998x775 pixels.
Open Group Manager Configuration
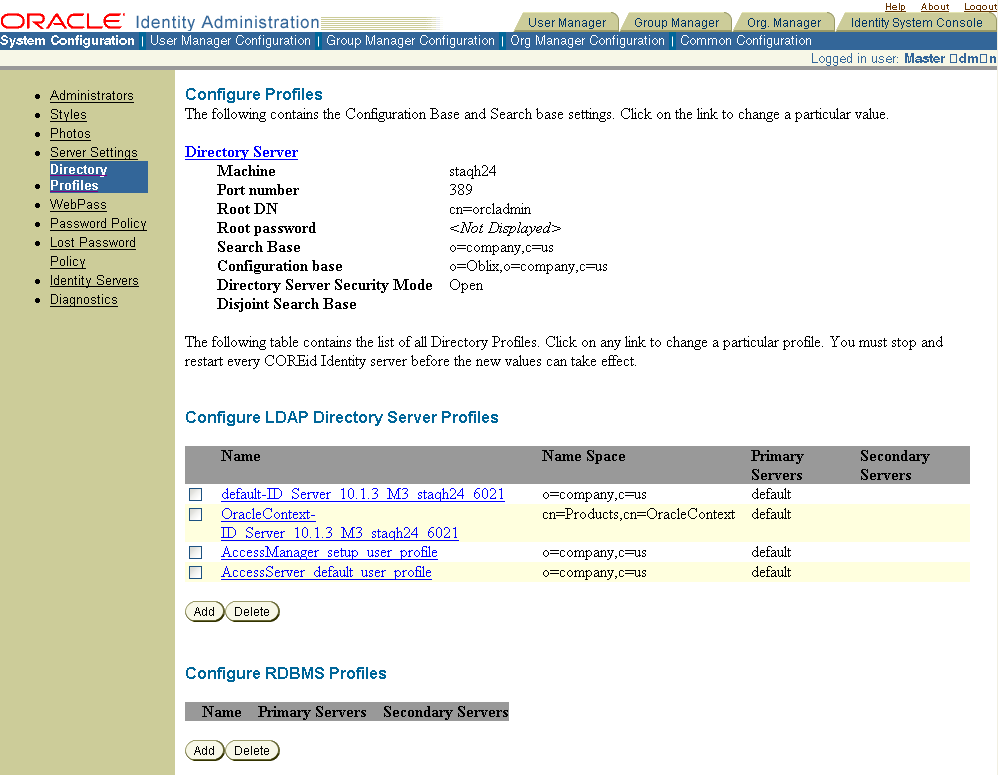tap(410, 41)
